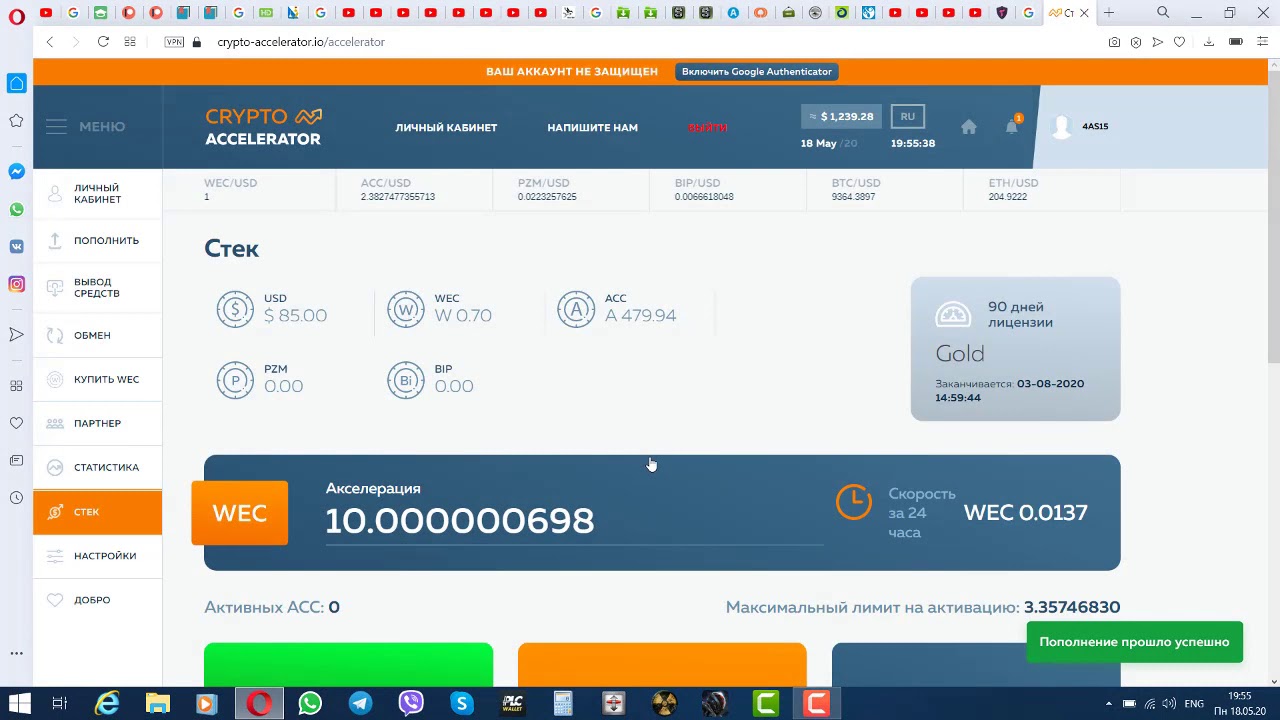
Task: Open ЛИЧНЫЙ КАБИНЕТ in sidebar
Action: point(97,194)
